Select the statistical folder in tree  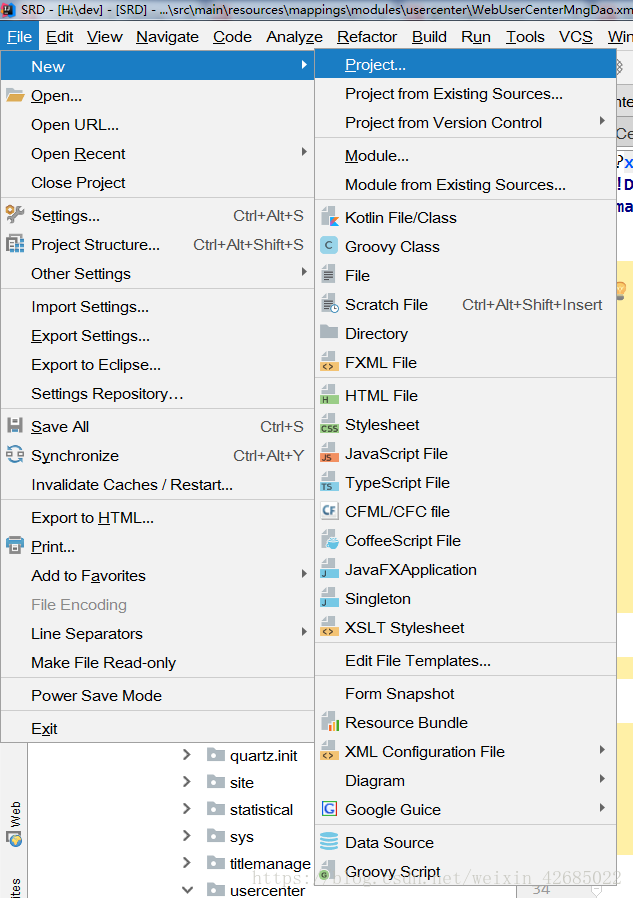pos(261,810)
